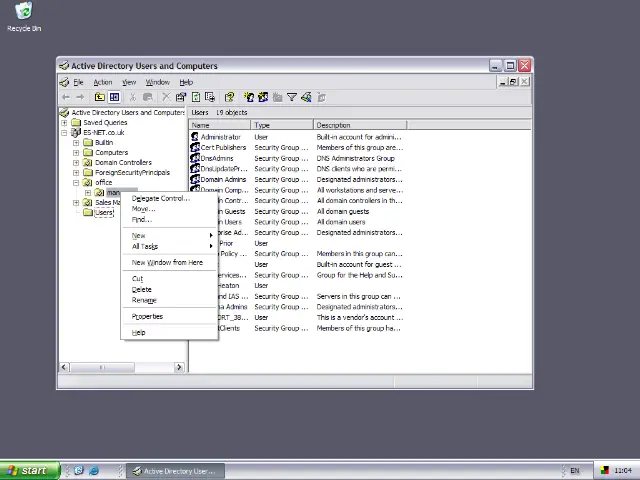Click the Forward arrow in toolbar
Screen dimensions: 640x480
point(80,97)
